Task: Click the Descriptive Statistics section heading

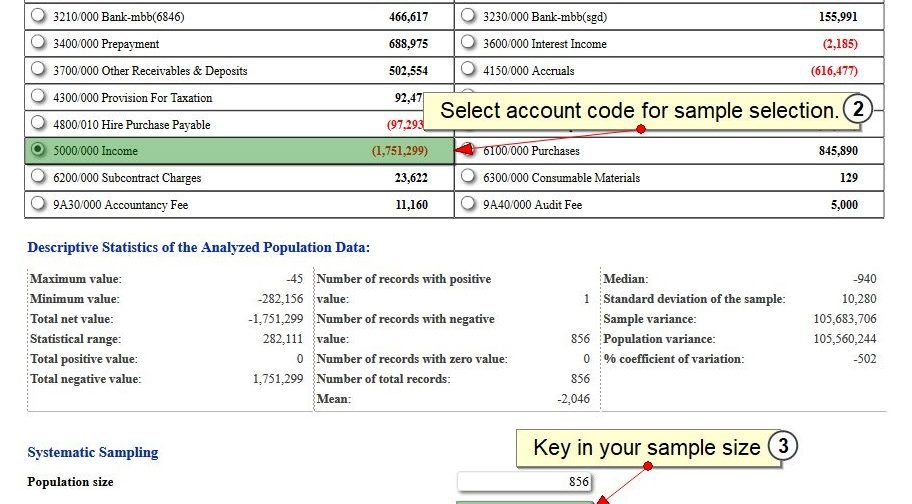Action: 198,247
